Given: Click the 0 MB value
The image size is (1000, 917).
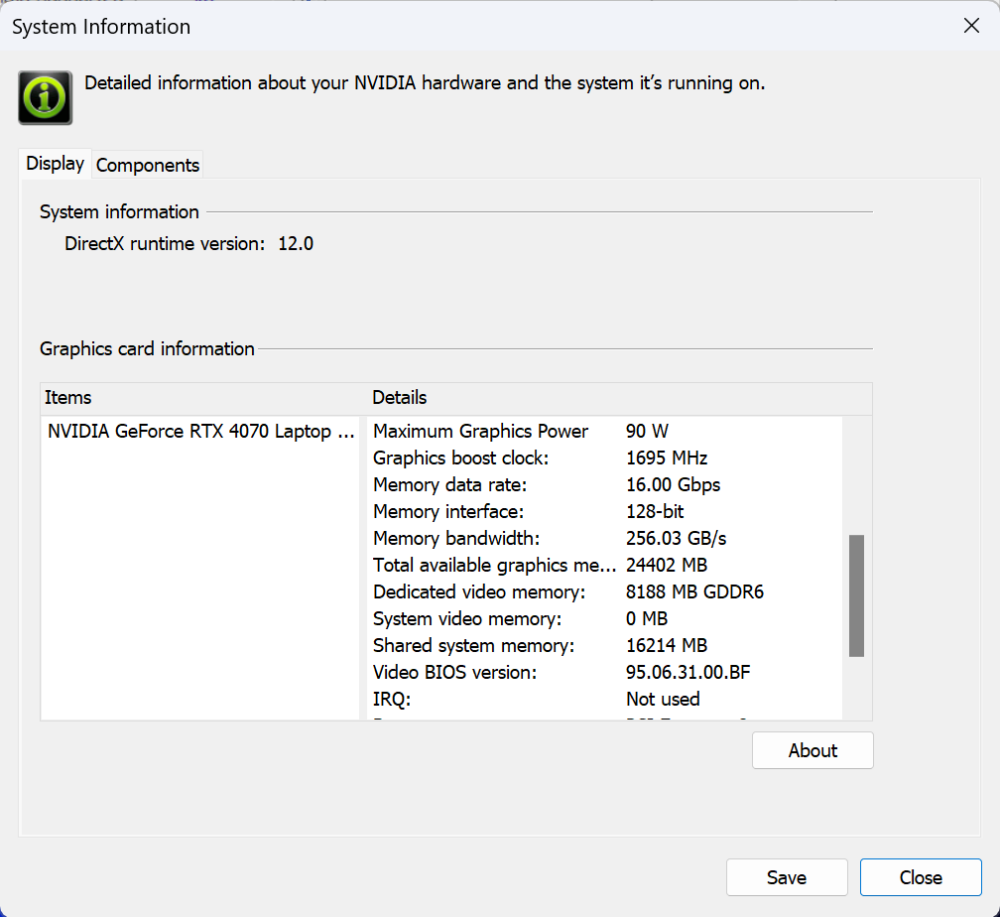Looking at the screenshot, I should [x=647, y=619].
